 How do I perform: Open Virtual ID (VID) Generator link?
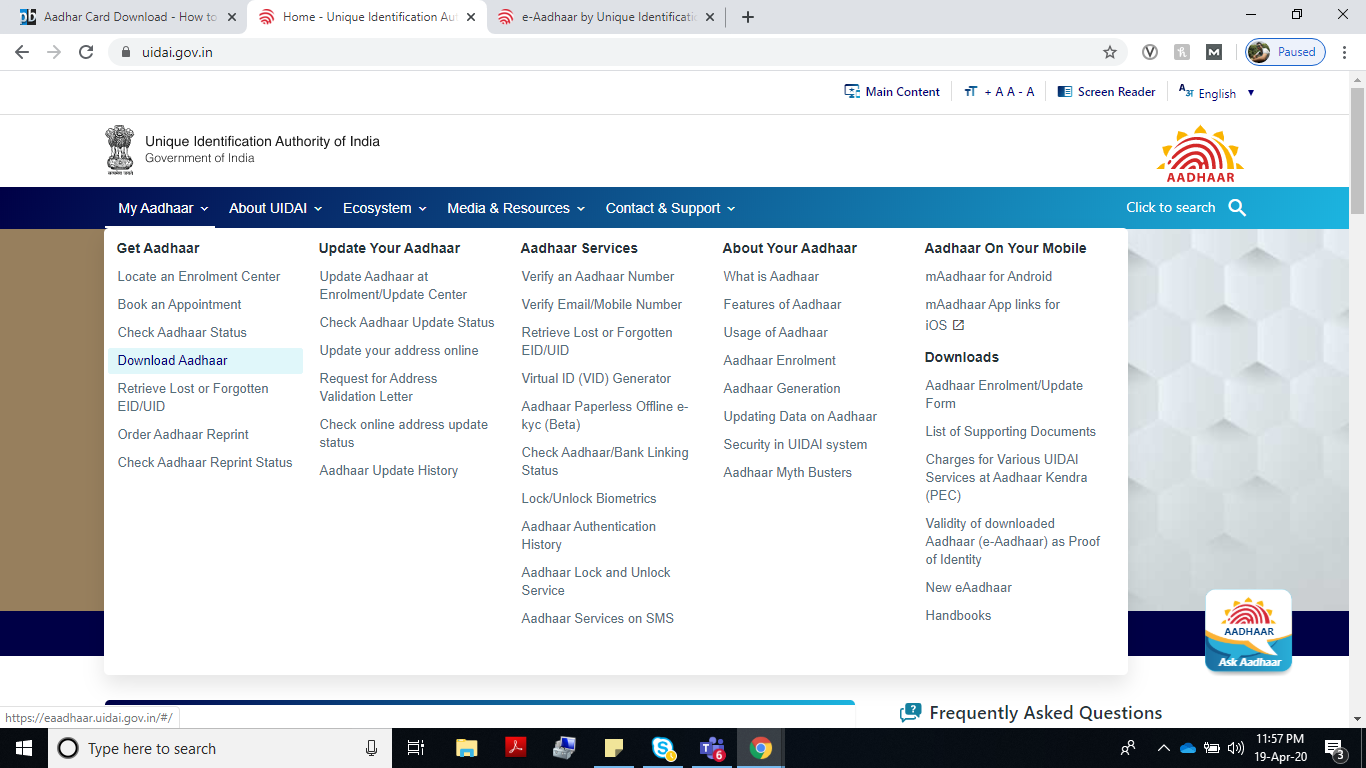pyautogui.click(x=596, y=378)
